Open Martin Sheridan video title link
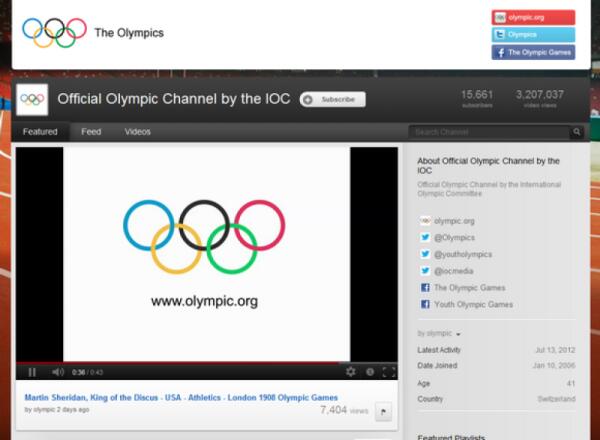The height and width of the screenshot is (440, 600). click(x=181, y=398)
